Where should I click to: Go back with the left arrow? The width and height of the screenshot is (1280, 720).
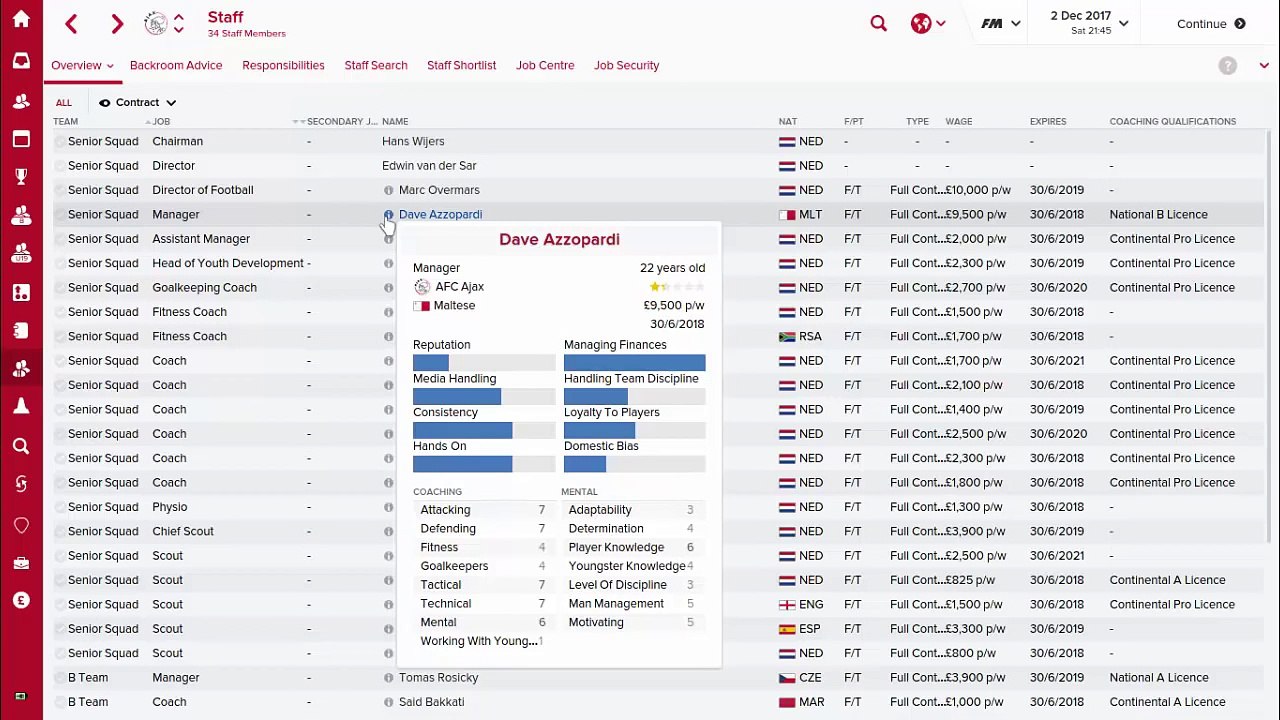(x=71, y=23)
